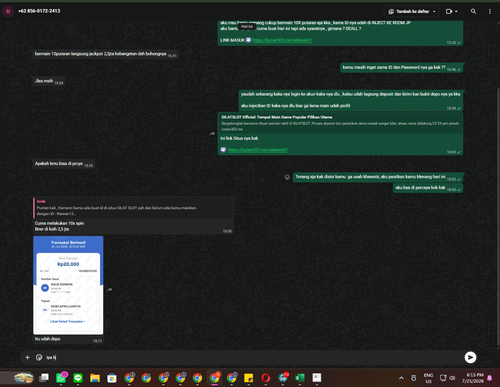Open network settings from the tray

click(x=443, y=378)
